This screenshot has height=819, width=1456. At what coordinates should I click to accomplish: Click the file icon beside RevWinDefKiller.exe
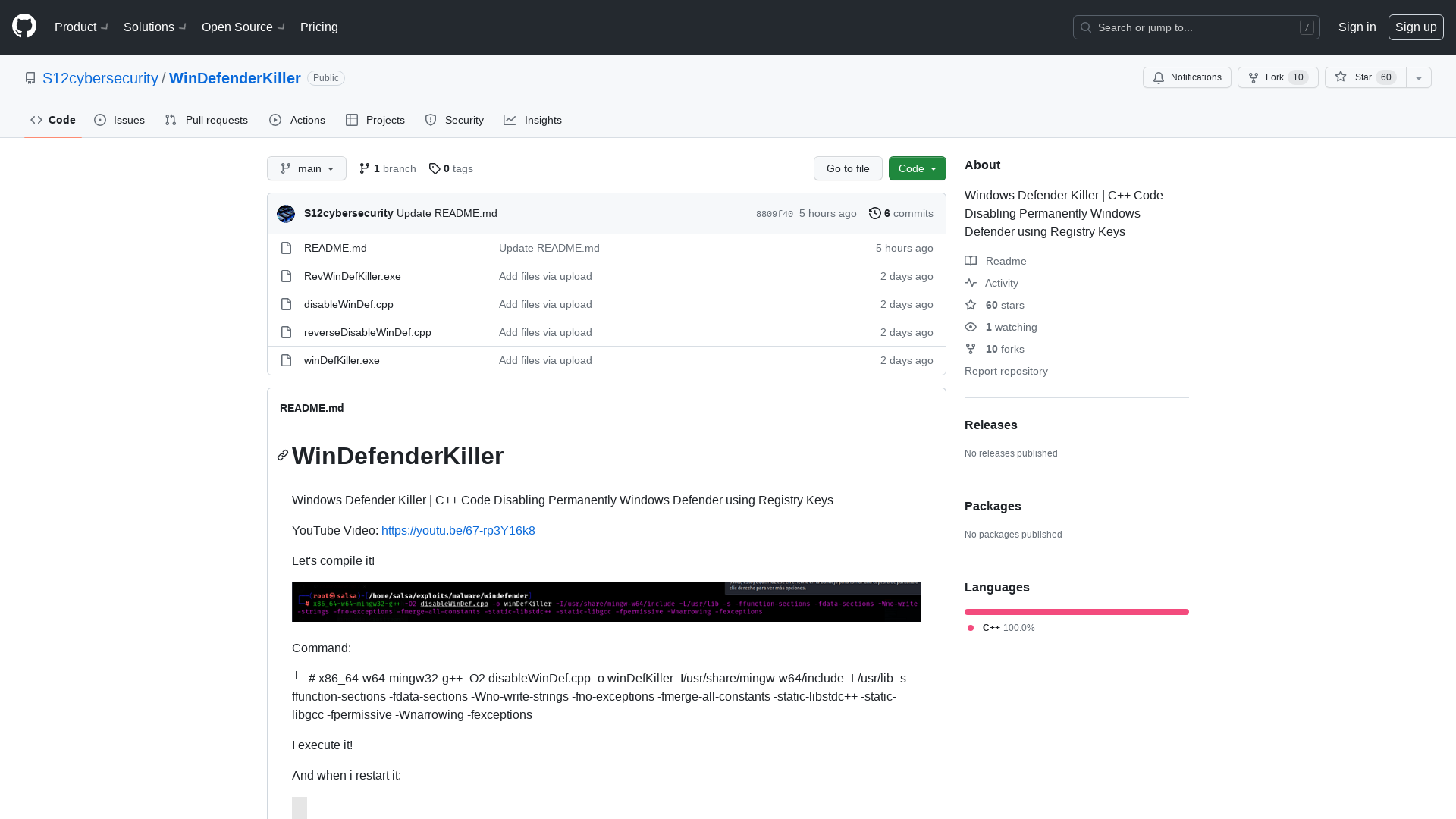coord(286,276)
